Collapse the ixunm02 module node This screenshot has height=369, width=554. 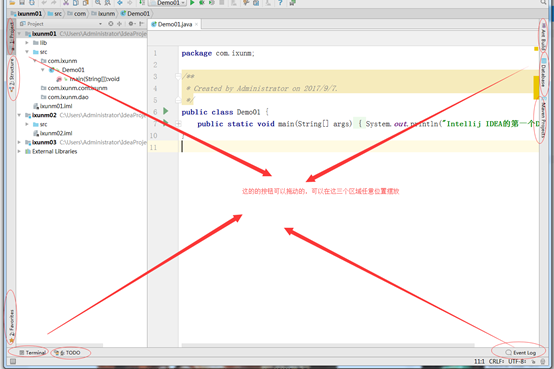pyautogui.click(x=19, y=115)
